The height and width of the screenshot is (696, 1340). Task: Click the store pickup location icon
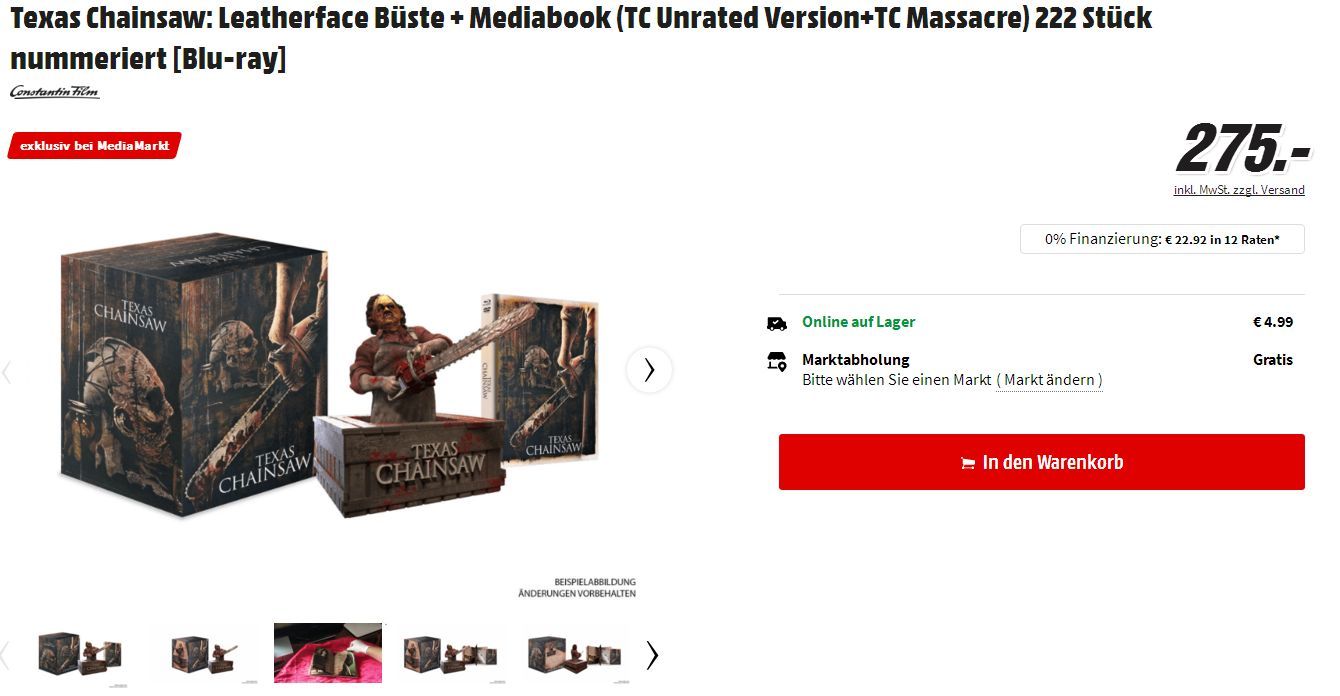776,361
